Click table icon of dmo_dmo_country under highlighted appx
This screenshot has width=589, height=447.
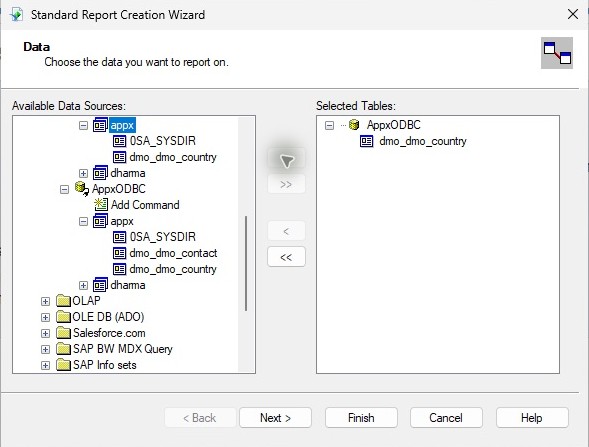pyautogui.click(x=119, y=157)
